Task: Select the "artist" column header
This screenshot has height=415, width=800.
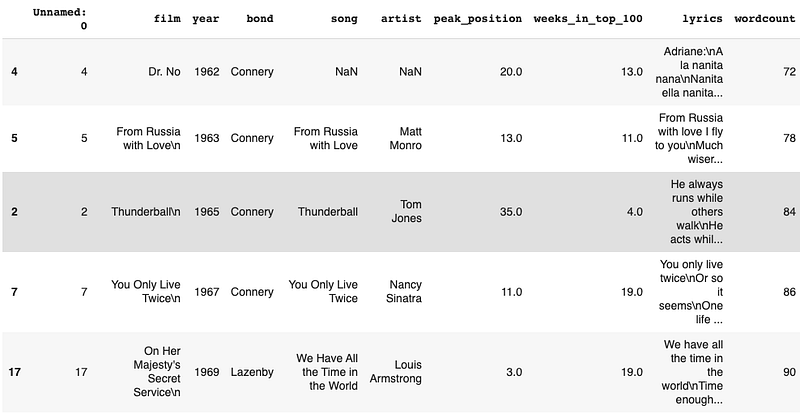Action: coord(402,20)
